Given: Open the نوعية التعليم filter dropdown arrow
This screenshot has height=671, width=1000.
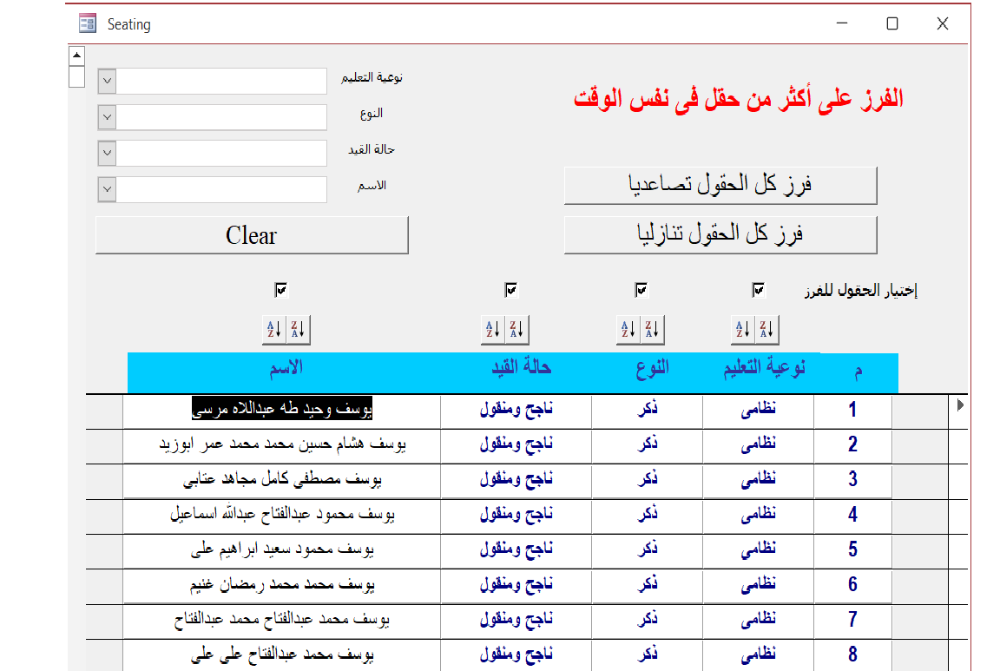Looking at the screenshot, I should 107,81.
